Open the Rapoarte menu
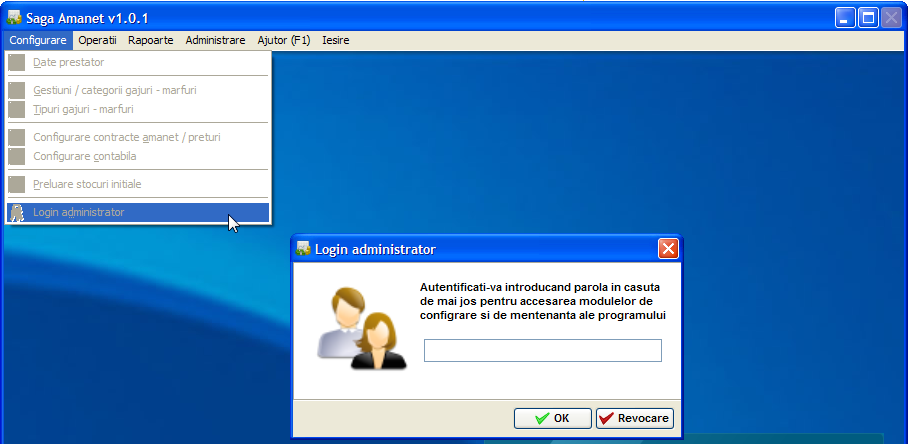 [x=151, y=41]
